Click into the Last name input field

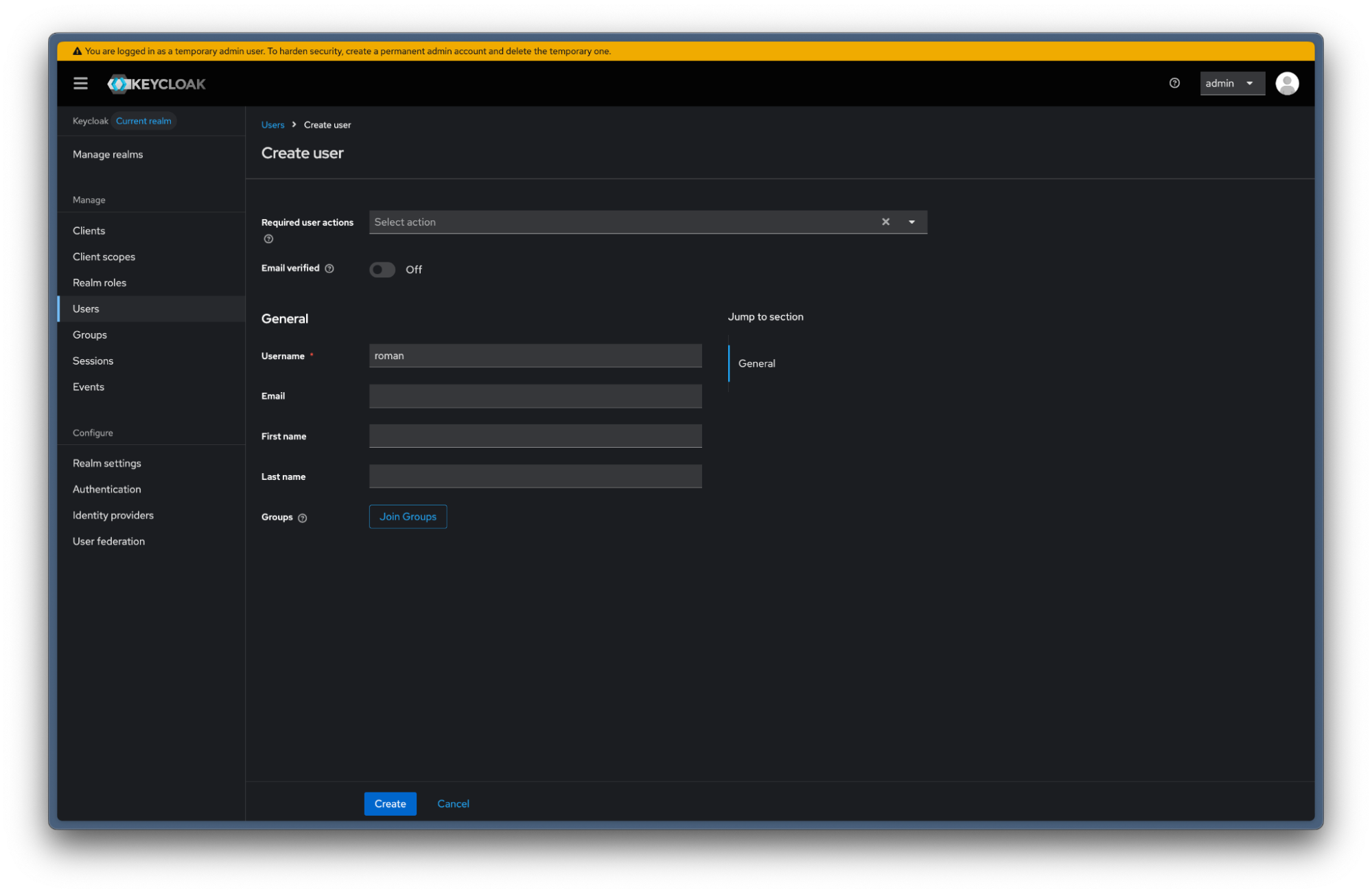pyautogui.click(x=535, y=477)
